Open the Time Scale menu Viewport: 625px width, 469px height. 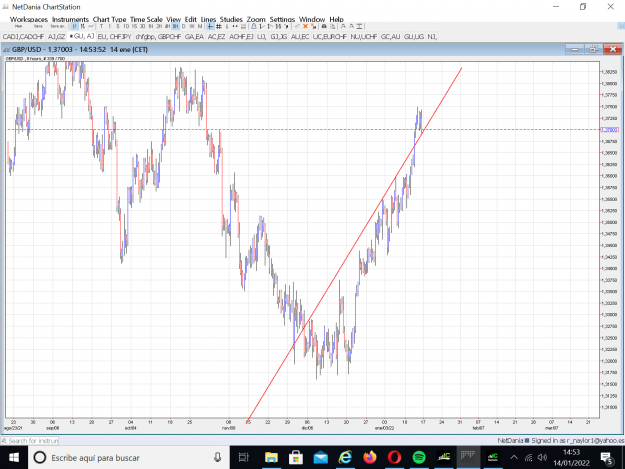[146, 19]
